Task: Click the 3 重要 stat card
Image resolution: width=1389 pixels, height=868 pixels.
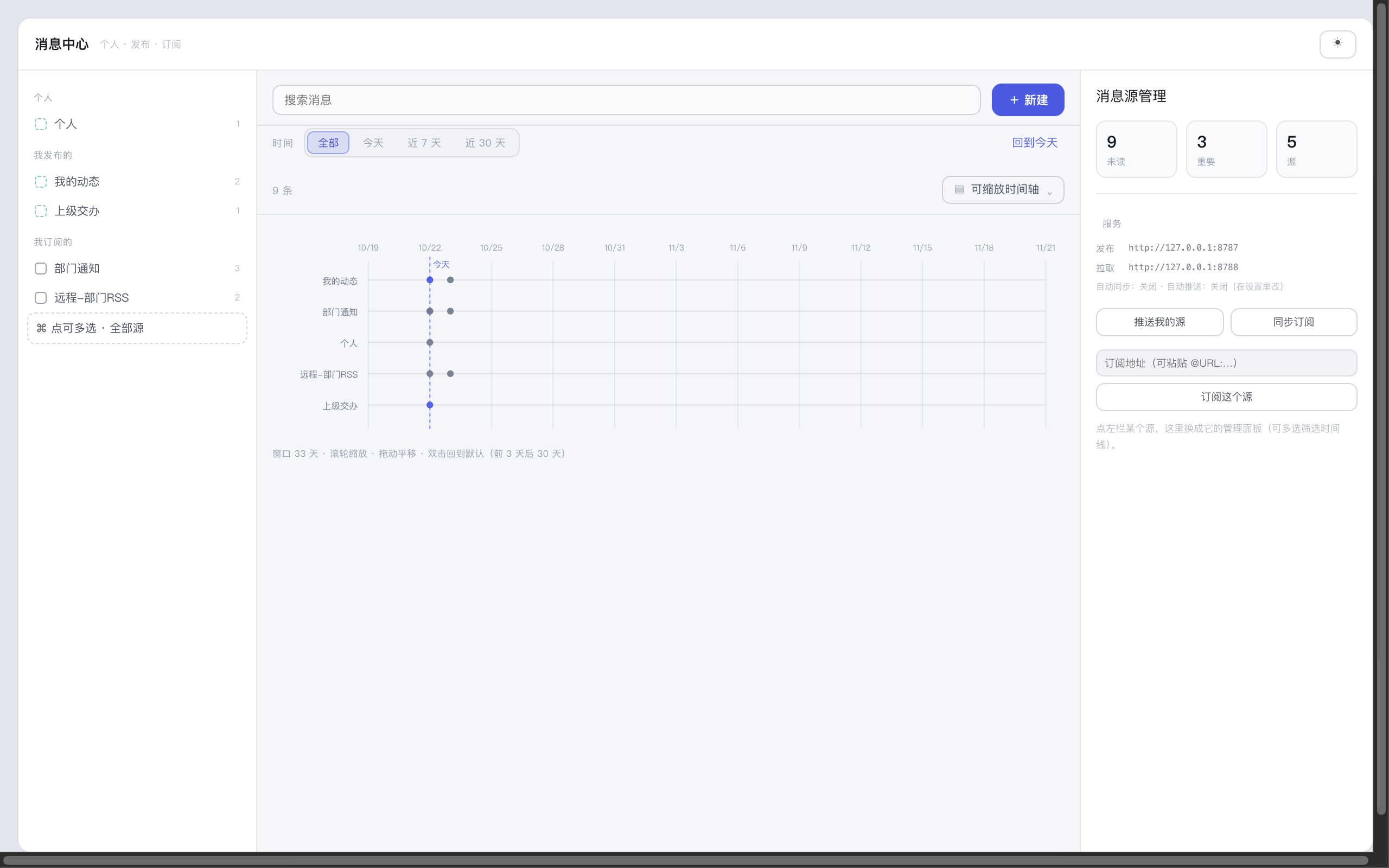Action: [x=1226, y=149]
